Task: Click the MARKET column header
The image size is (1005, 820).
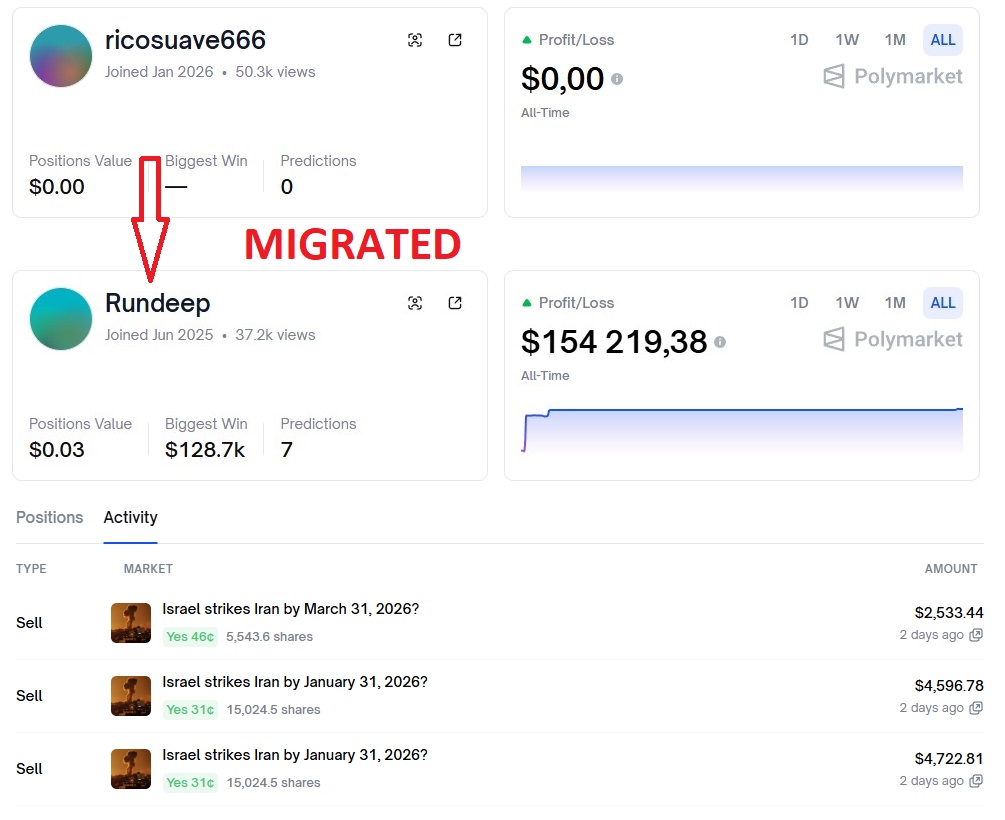Action: 148,569
